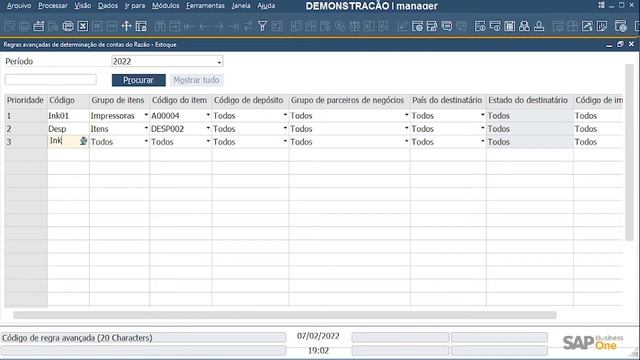Image resolution: width=640 pixels, height=360 pixels.
Task: Expand Código do item dropdown for A00004
Action: 208,116
